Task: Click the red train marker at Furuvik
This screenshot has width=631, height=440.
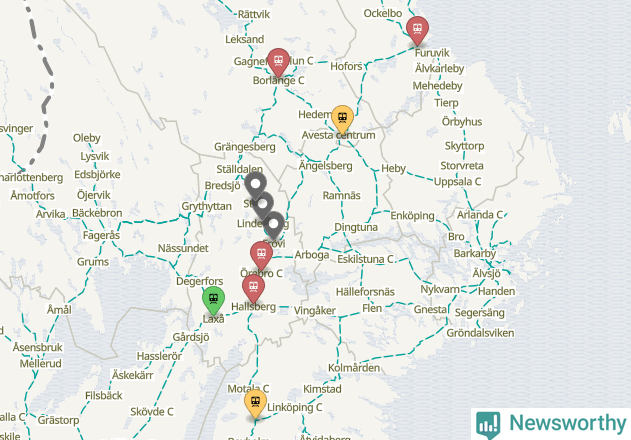Action: [417, 31]
